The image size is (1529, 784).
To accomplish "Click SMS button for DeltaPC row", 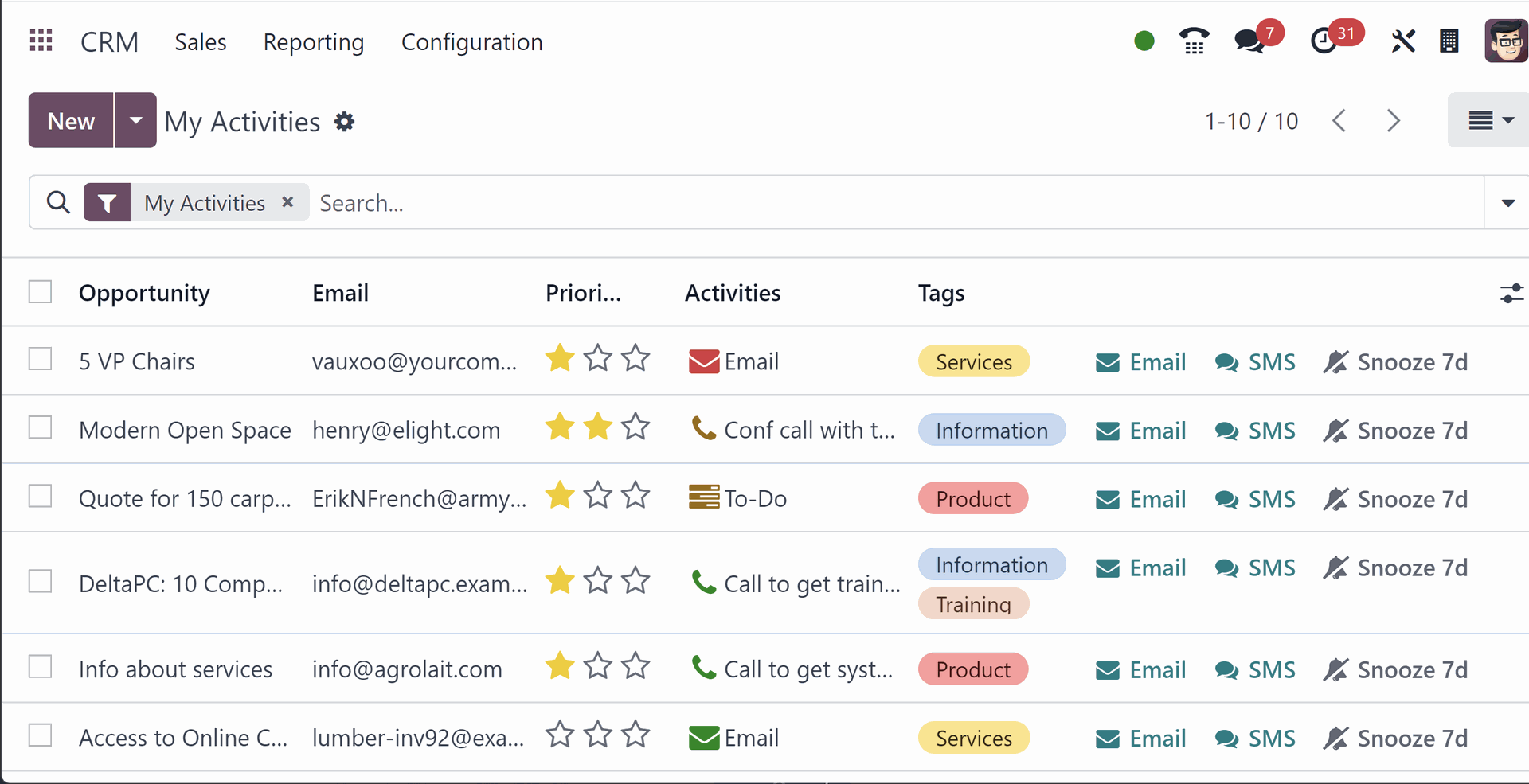I will click(x=1255, y=568).
